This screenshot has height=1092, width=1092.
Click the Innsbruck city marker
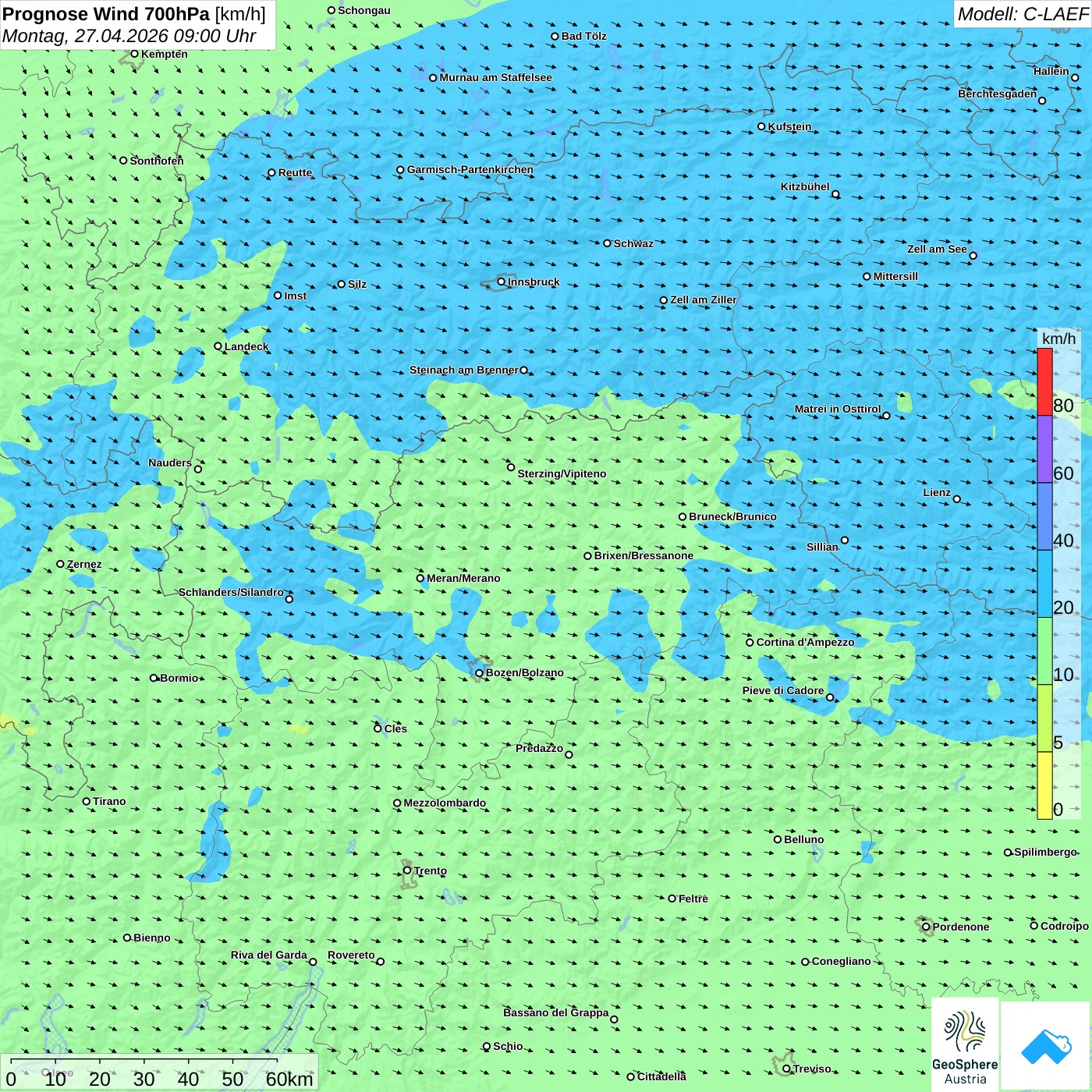[x=502, y=282]
